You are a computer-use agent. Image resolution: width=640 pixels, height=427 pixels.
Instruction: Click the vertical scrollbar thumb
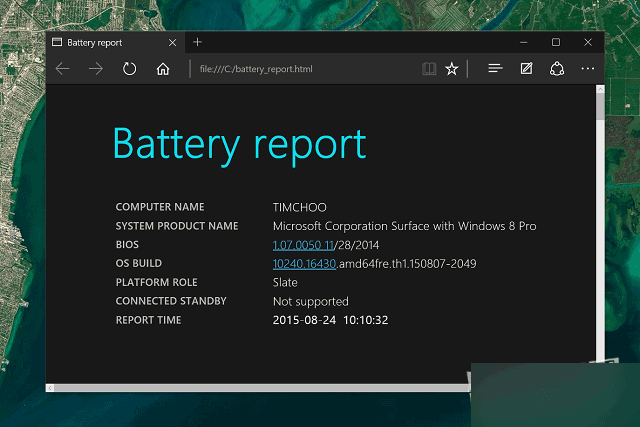[600, 105]
